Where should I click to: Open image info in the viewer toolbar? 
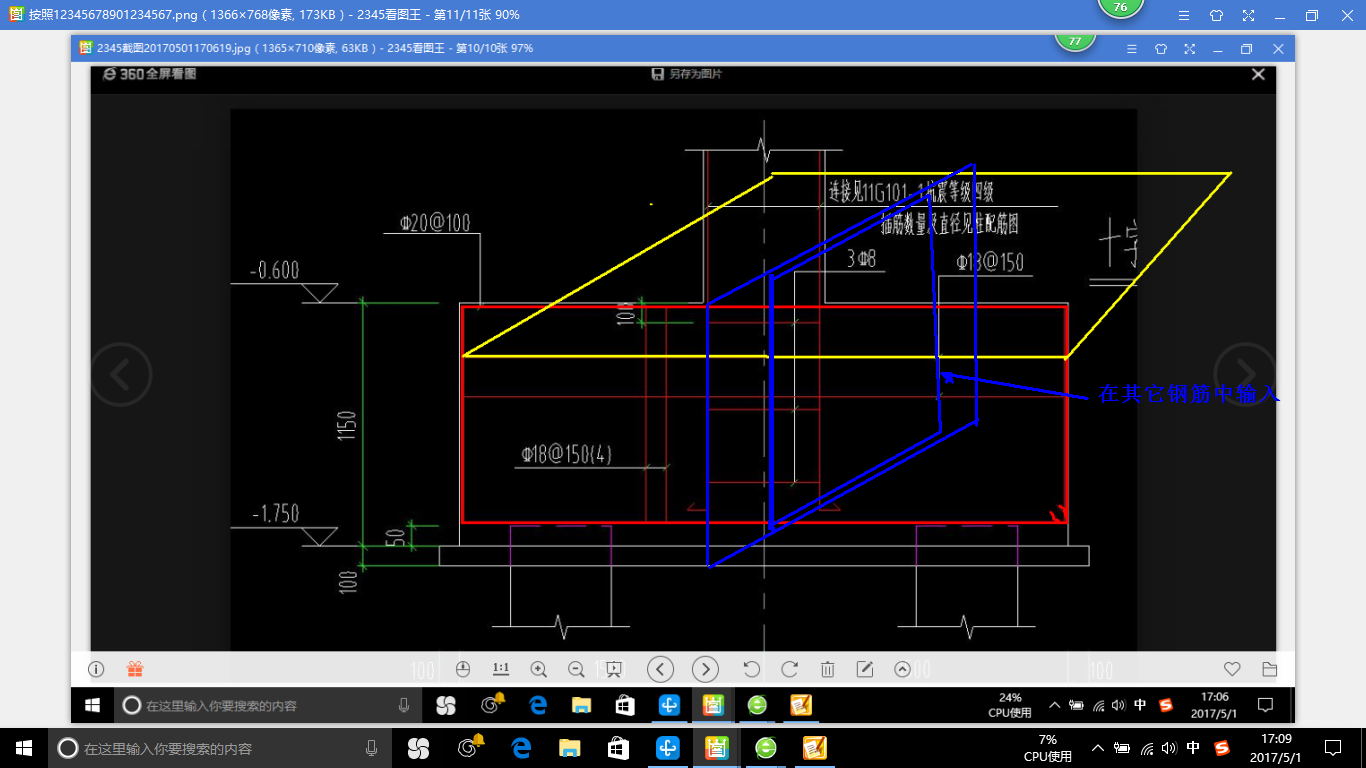click(97, 669)
